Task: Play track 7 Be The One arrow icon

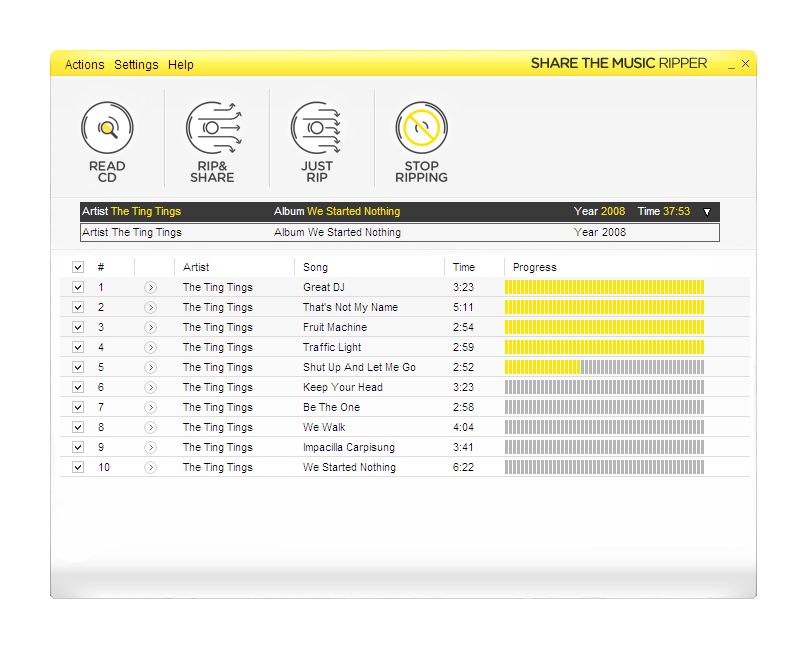Action: click(x=150, y=407)
